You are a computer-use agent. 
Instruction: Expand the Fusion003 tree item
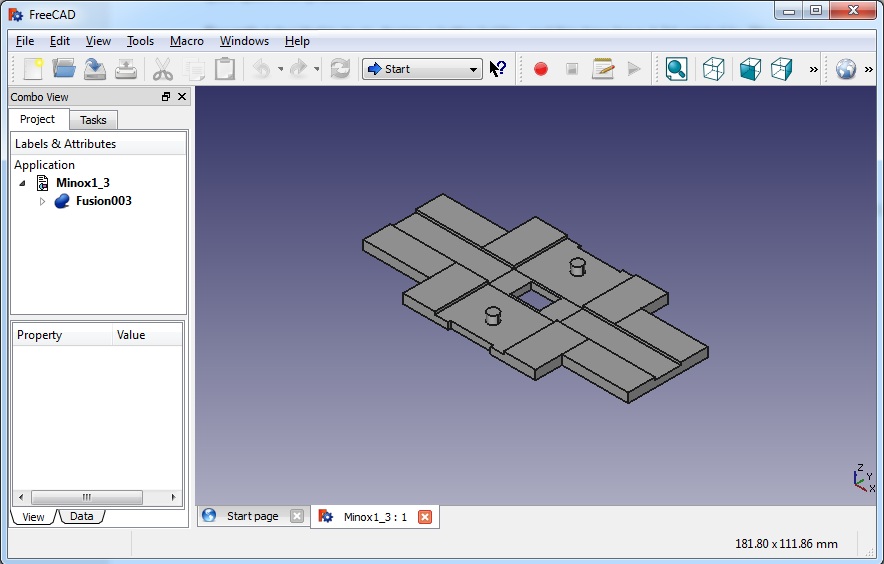[x=42, y=202]
